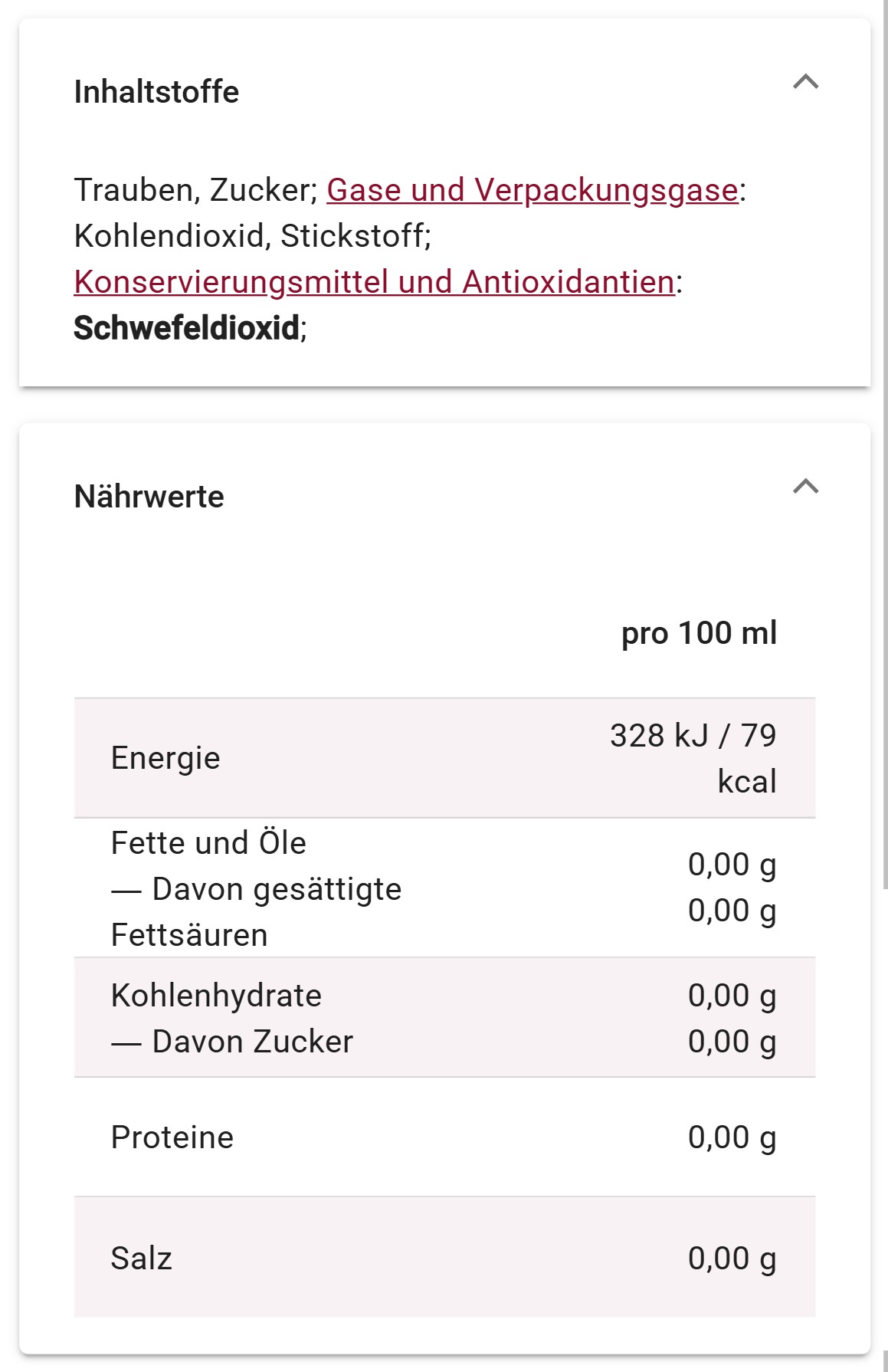Click the Inhaltstoffe heading
The image size is (888, 1372).
tap(156, 92)
